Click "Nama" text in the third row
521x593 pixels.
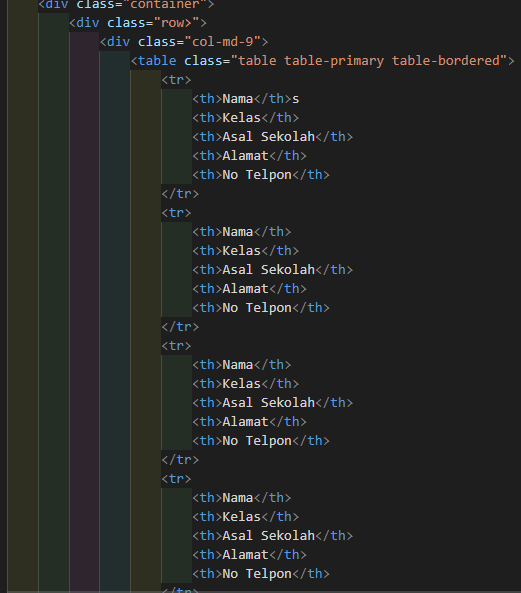(x=238, y=365)
